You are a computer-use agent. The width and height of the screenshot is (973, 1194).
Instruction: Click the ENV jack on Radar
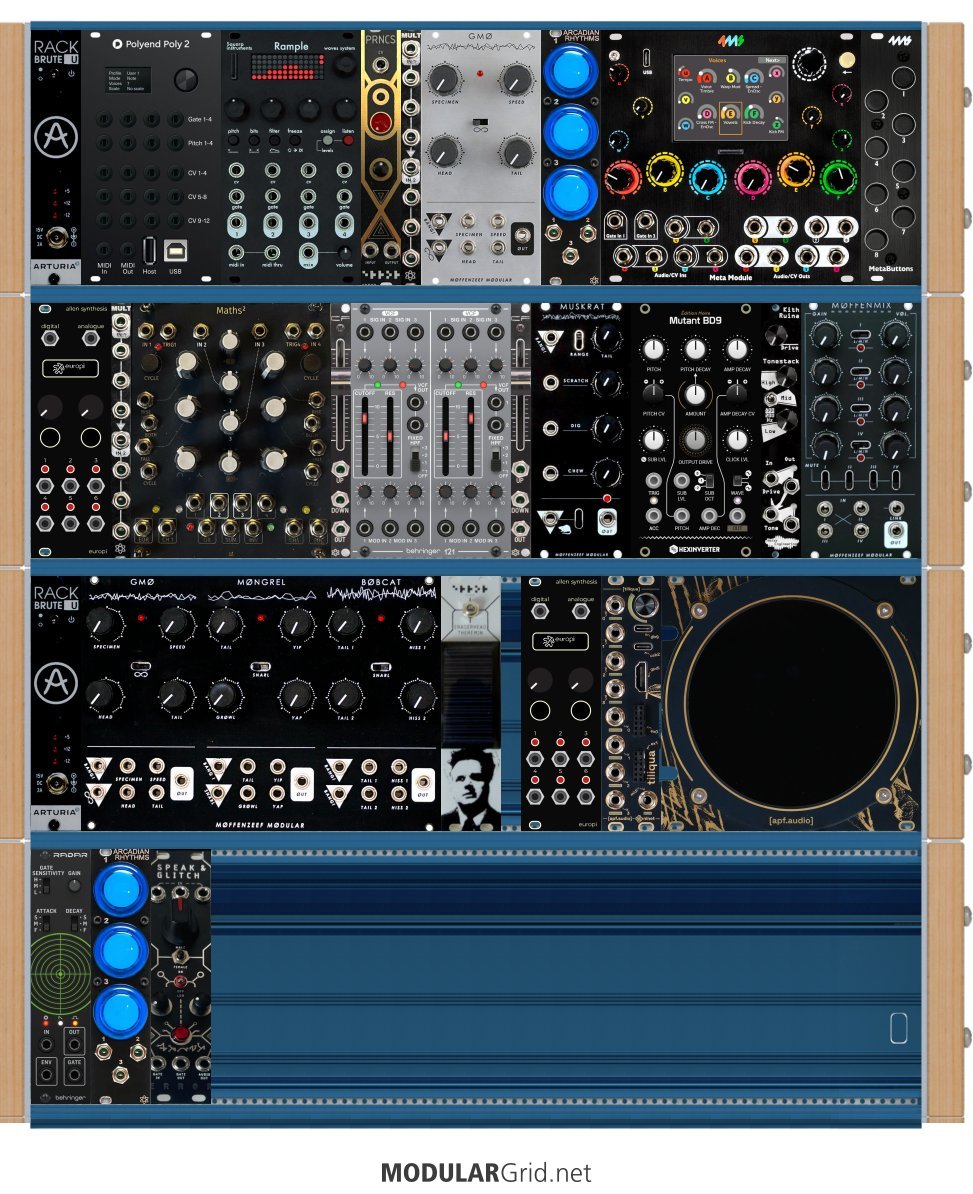tap(46, 1074)
